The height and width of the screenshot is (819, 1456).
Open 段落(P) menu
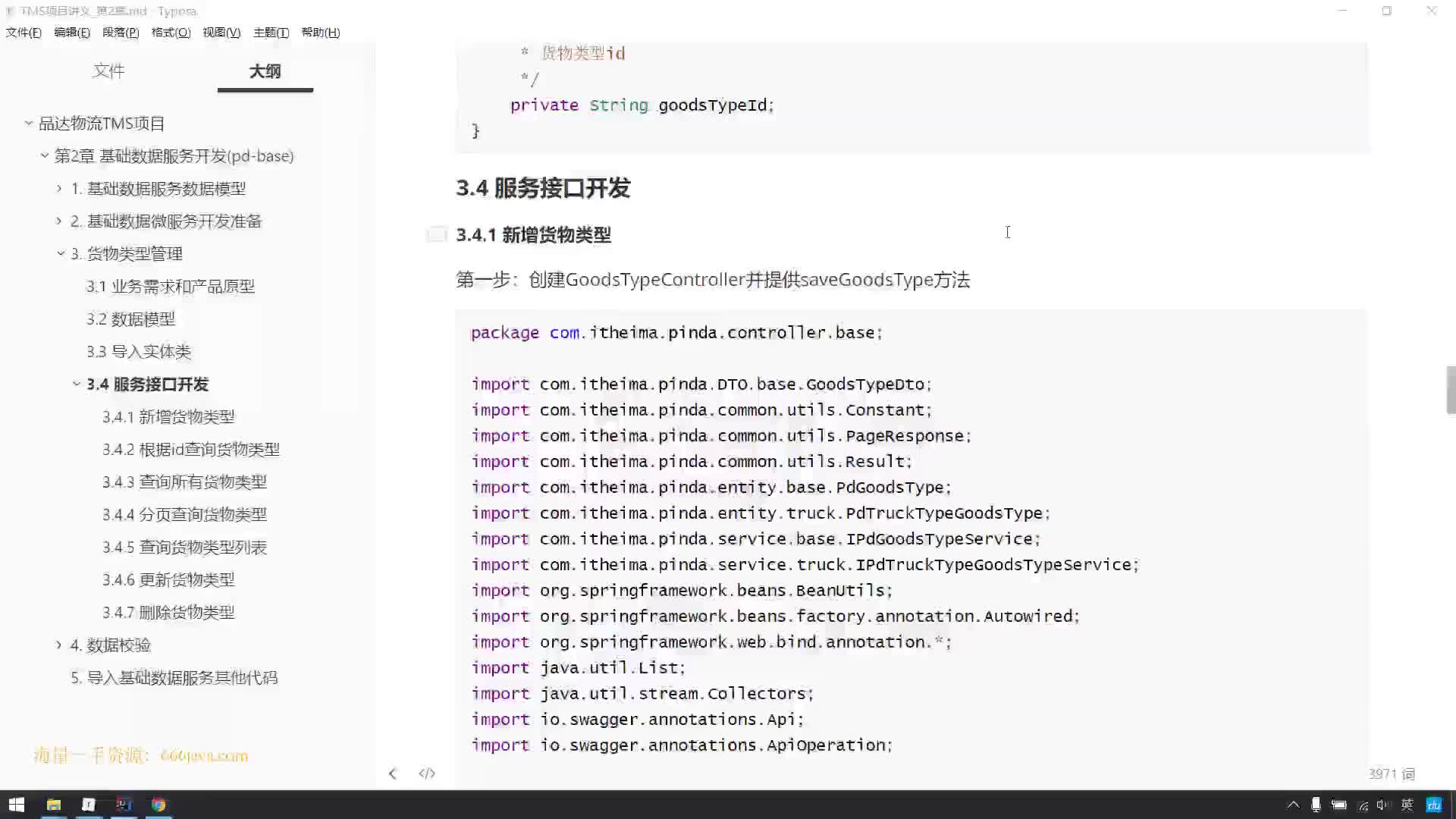121,32
